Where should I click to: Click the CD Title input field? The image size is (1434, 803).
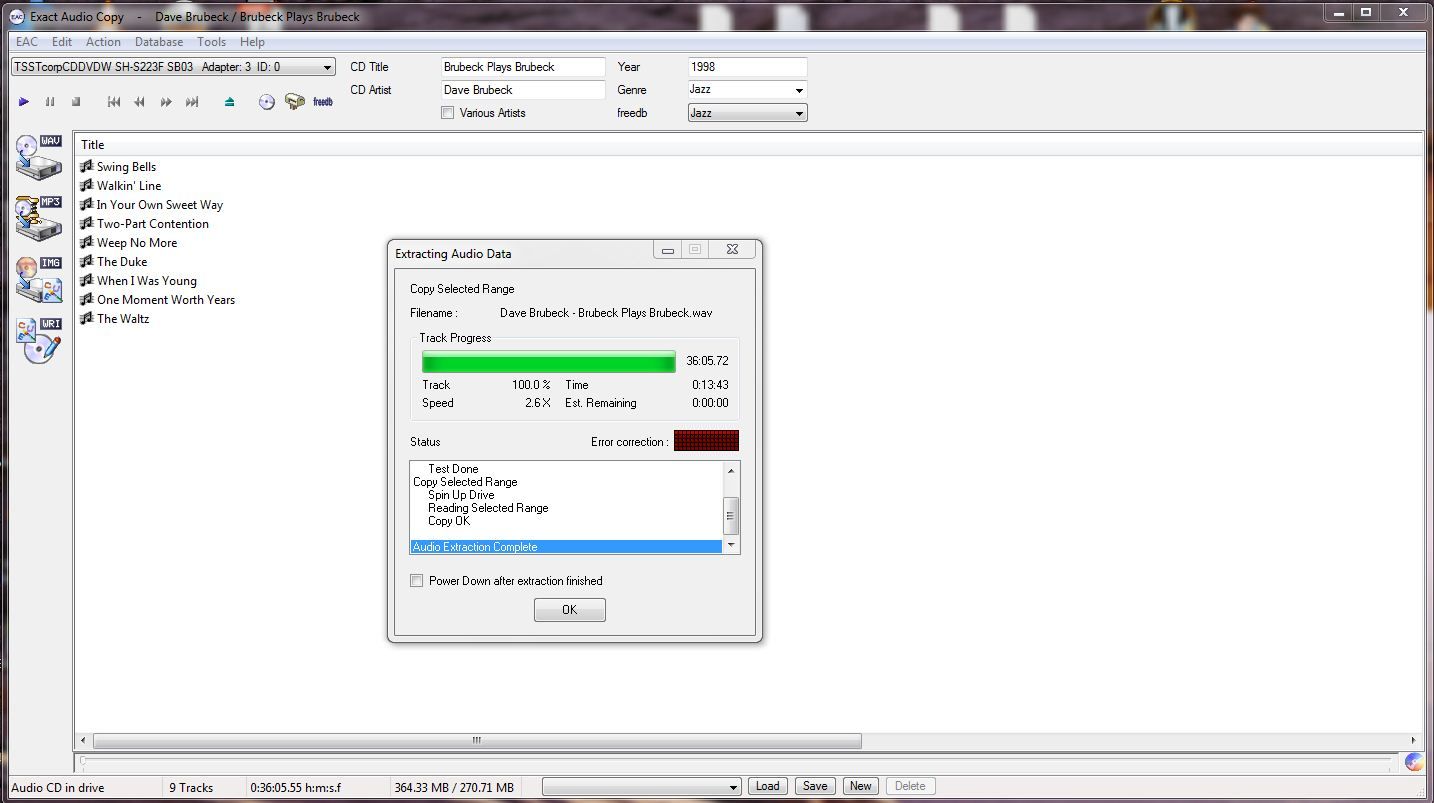[x=524, y=67]
